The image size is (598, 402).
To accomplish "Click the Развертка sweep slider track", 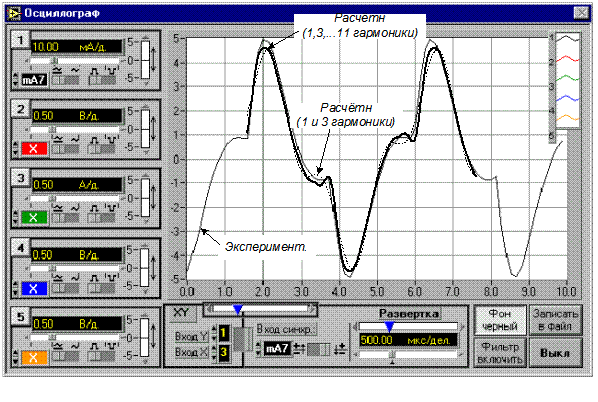I will [x=408, y=326].
